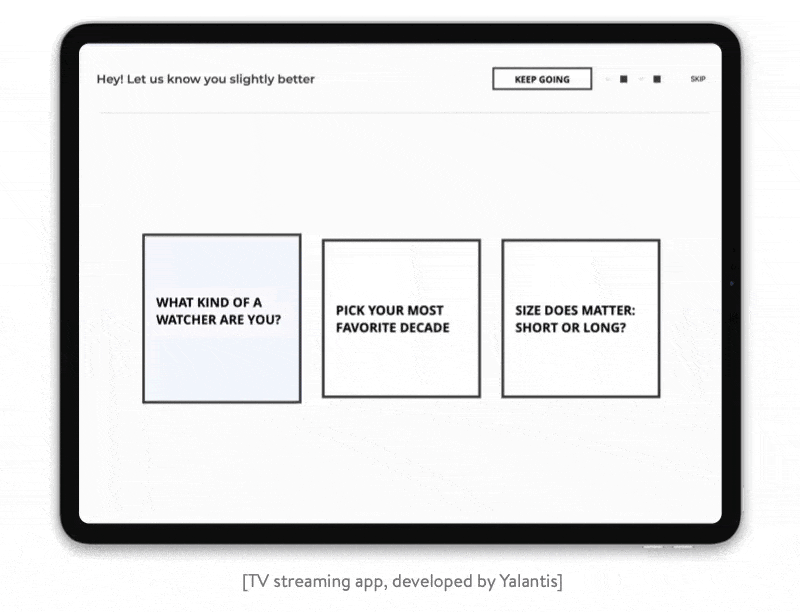Select the second square step indicator

657,79
